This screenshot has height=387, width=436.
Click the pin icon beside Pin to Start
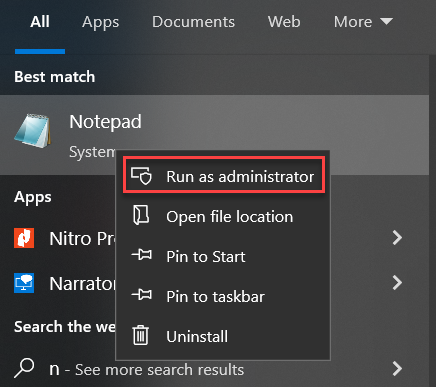[x=142, y=256]
